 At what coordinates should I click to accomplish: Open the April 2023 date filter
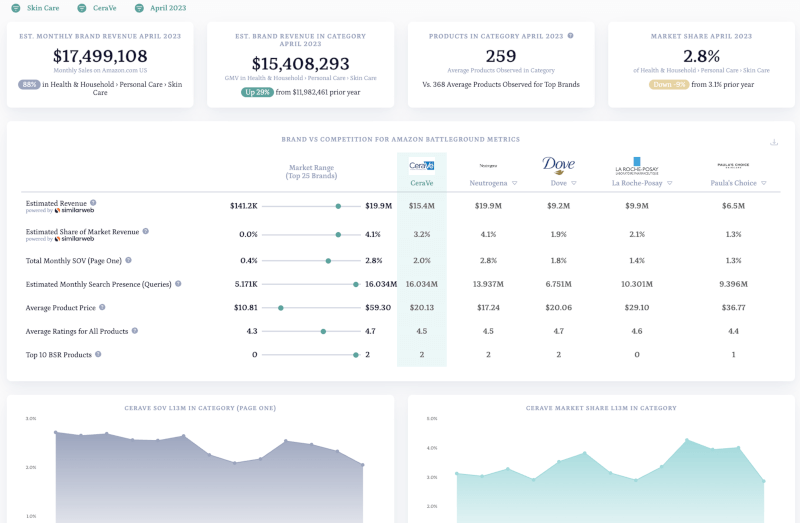point(160,7)
